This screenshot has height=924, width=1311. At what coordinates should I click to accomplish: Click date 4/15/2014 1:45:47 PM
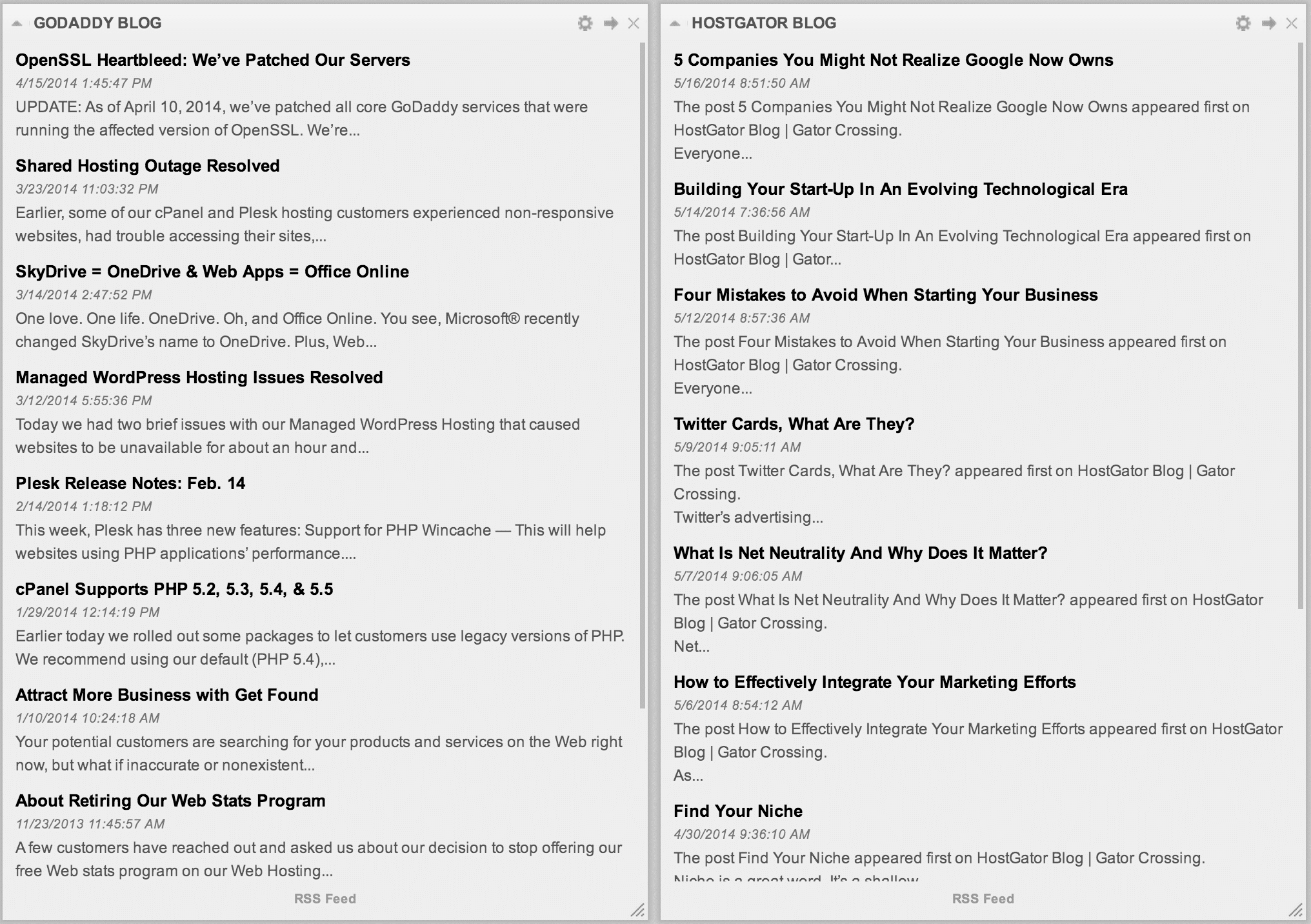pos(84,83)
